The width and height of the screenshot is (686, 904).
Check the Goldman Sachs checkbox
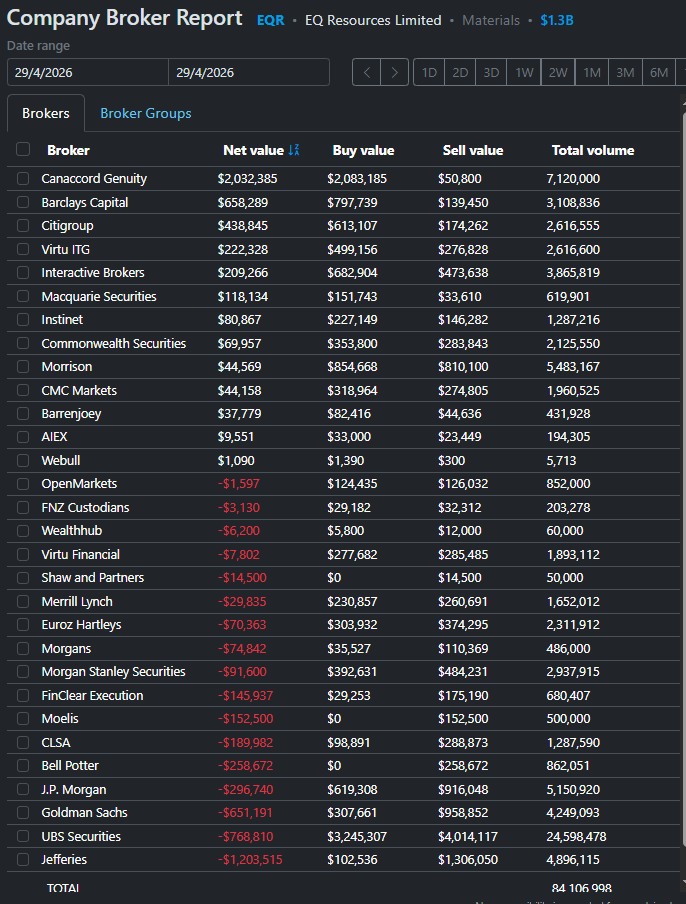(23, 812)
